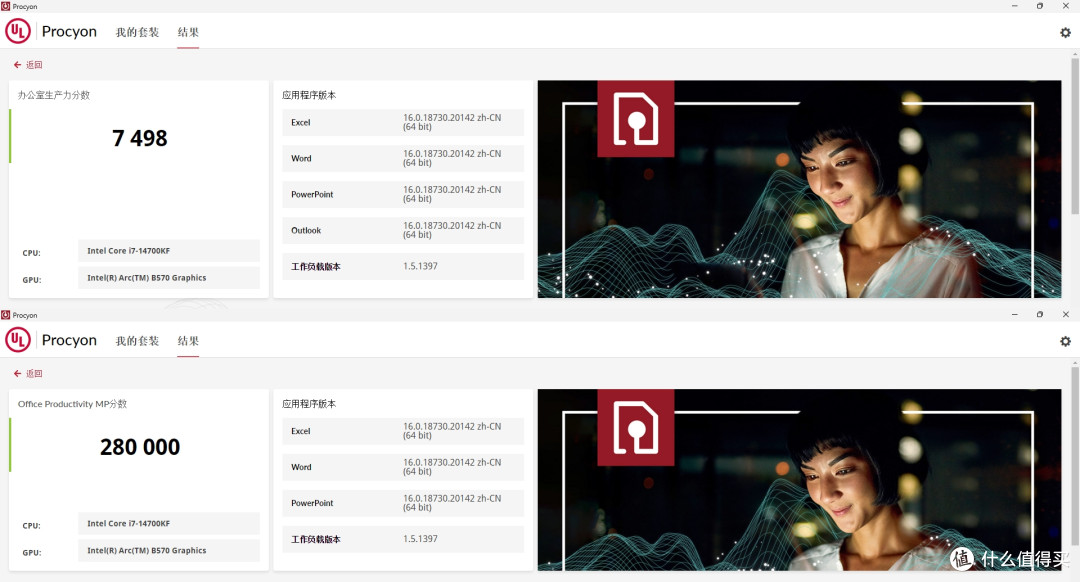Go back using 返回 in bottom window

tap(28, 373)
